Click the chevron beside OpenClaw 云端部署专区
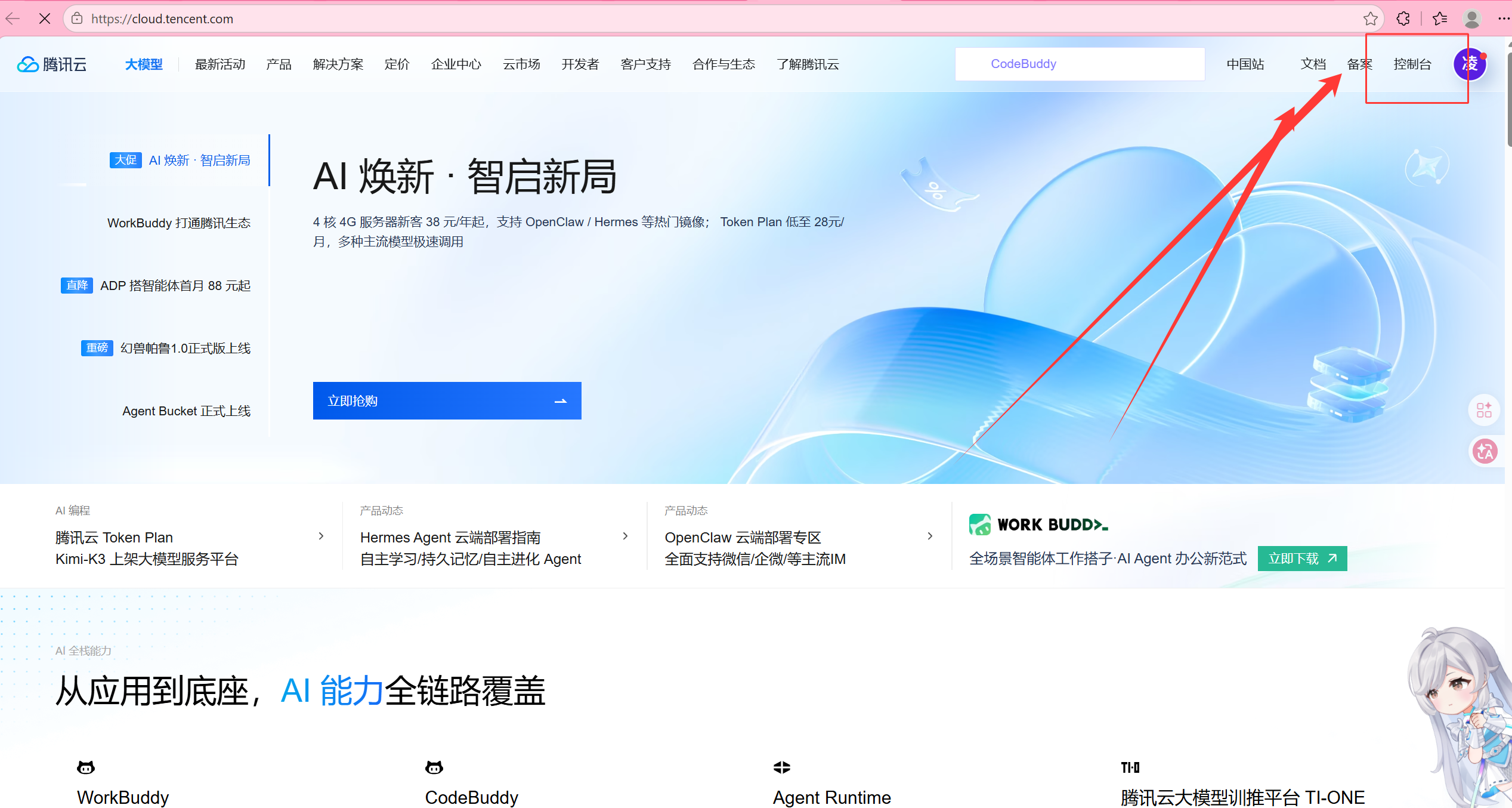 click(930, 536)
